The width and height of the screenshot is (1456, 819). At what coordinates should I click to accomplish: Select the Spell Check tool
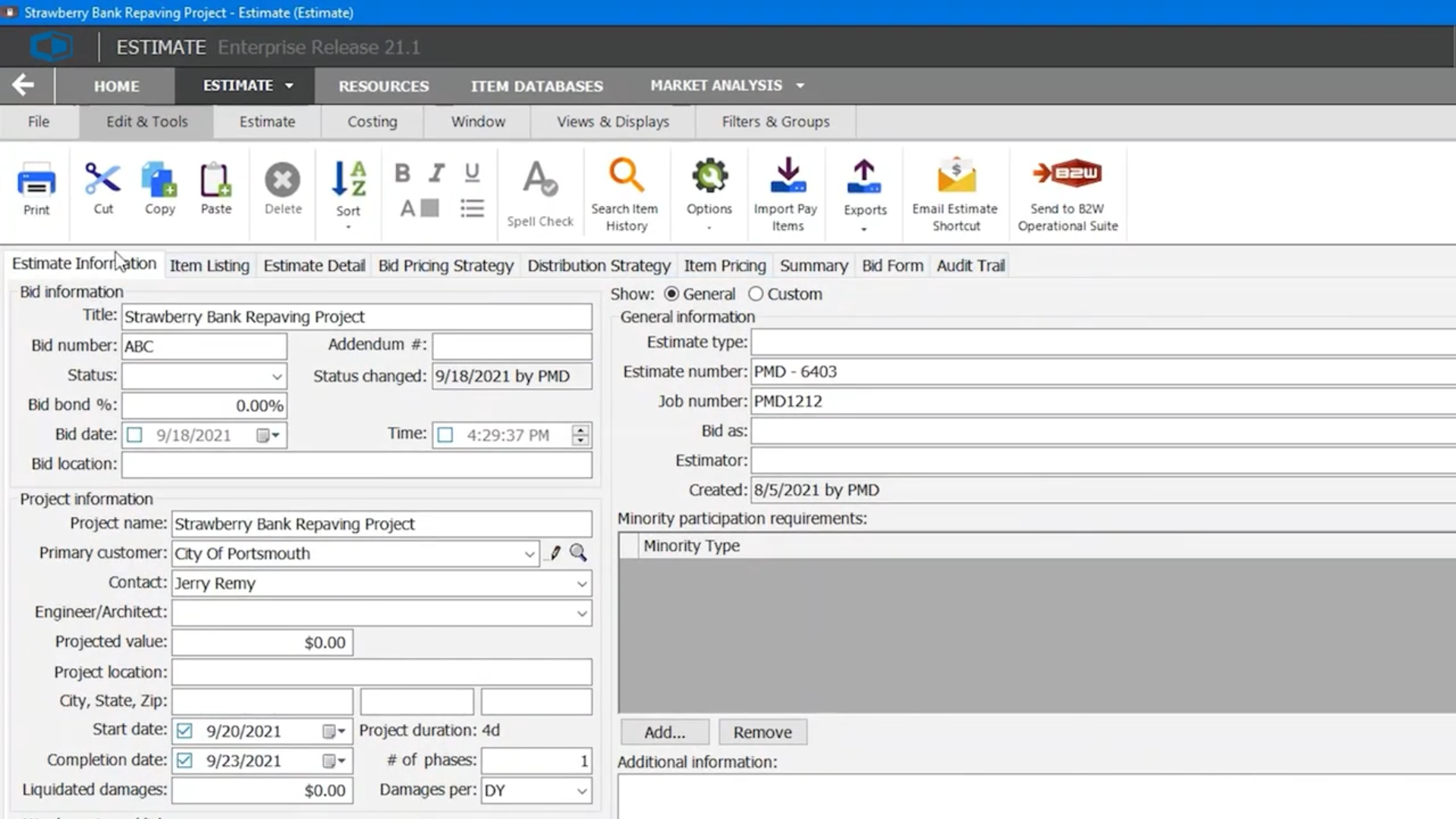coord(539,188)
